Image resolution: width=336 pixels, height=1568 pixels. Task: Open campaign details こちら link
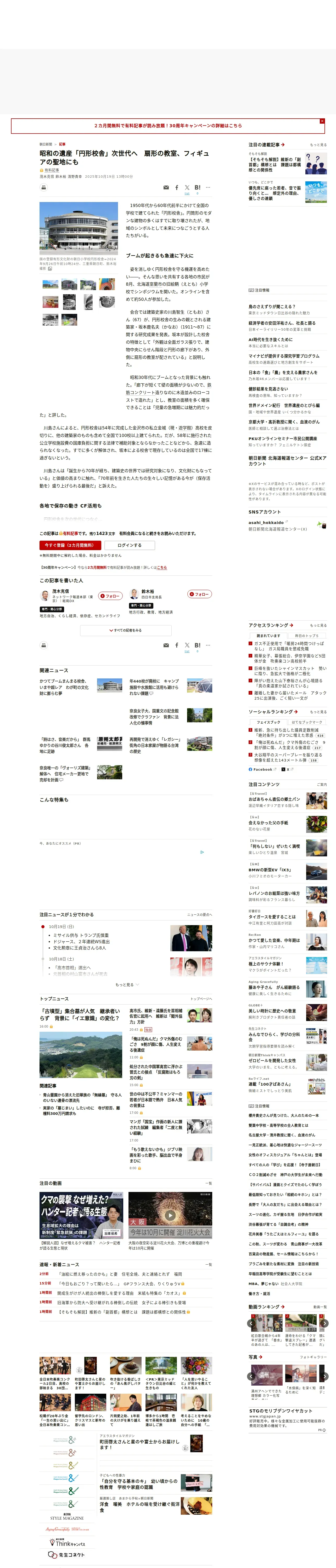(162, 567)
